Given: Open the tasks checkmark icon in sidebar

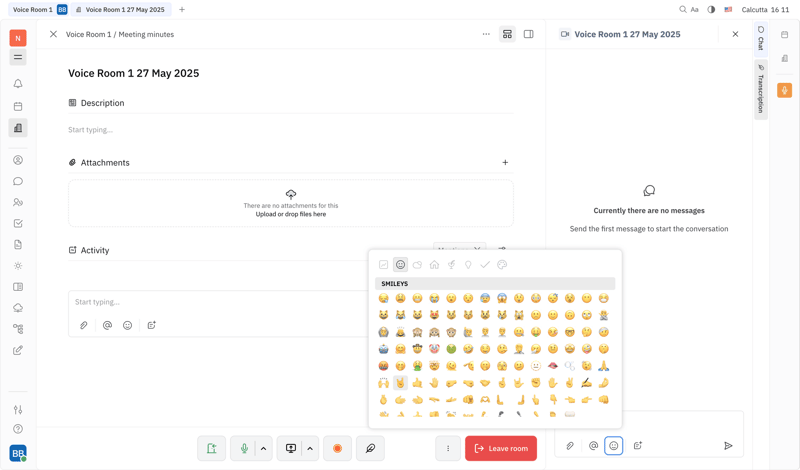Looking at the screenshot, I should 18,224.
